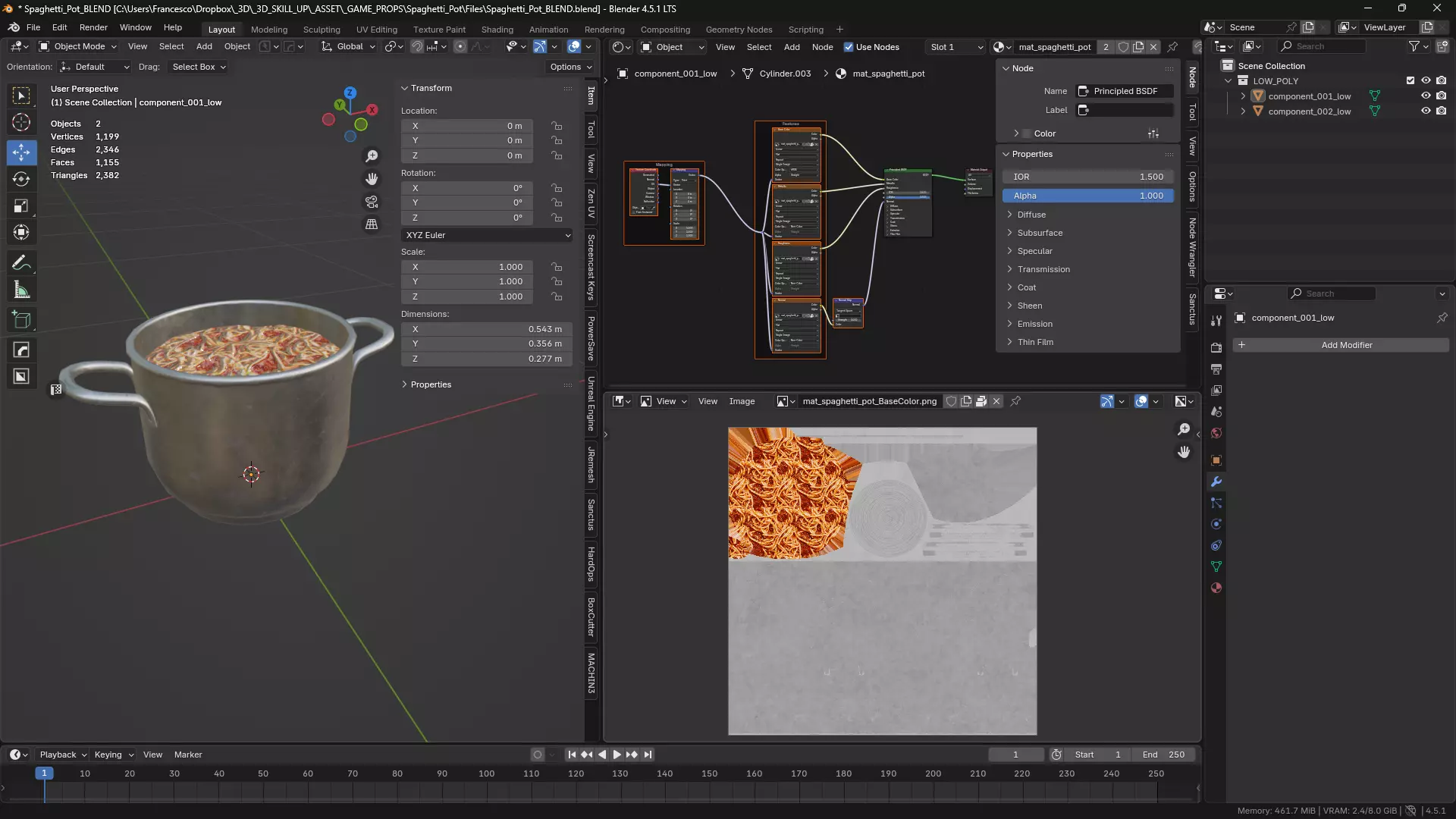Select the Cursor tool in viewport toolbar

[21, 122]
